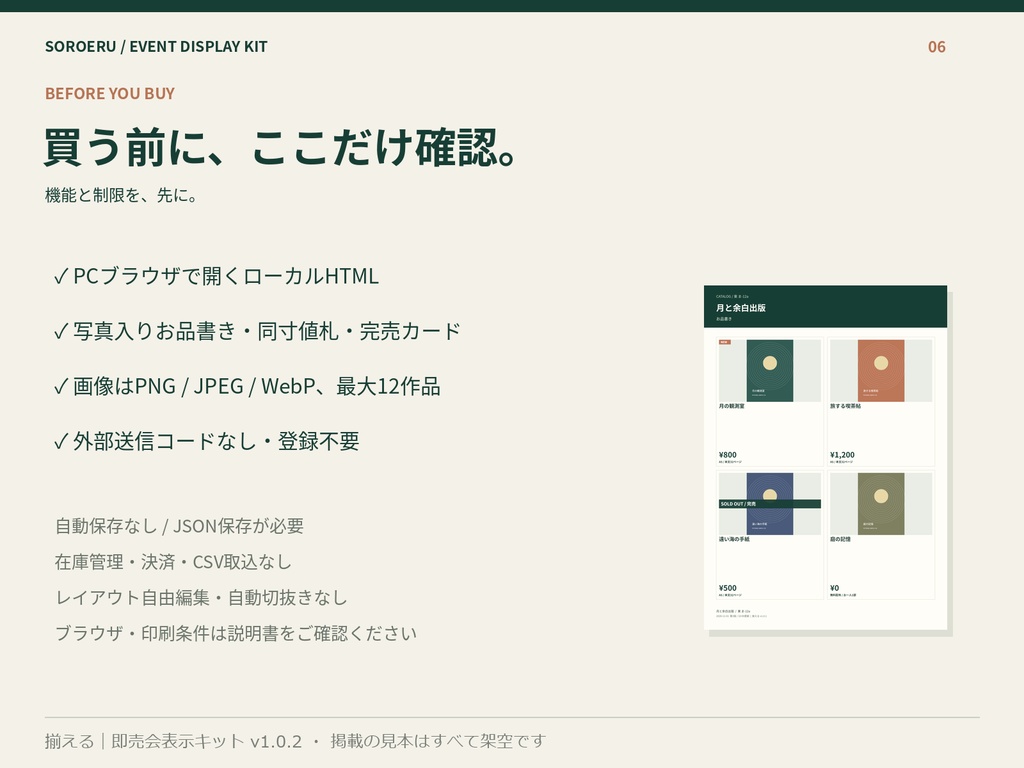Click the ¥800 price
Screen dimensions: 1024x768
pyautogui.click(x=728, y=455)
